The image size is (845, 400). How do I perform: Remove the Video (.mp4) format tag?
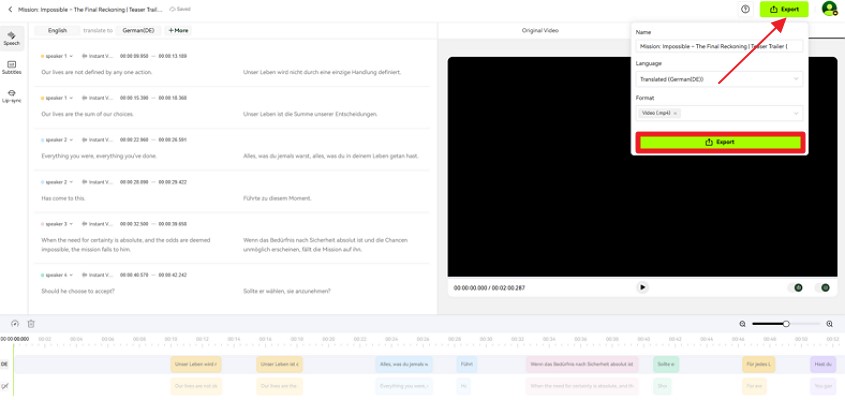(675, 113)
